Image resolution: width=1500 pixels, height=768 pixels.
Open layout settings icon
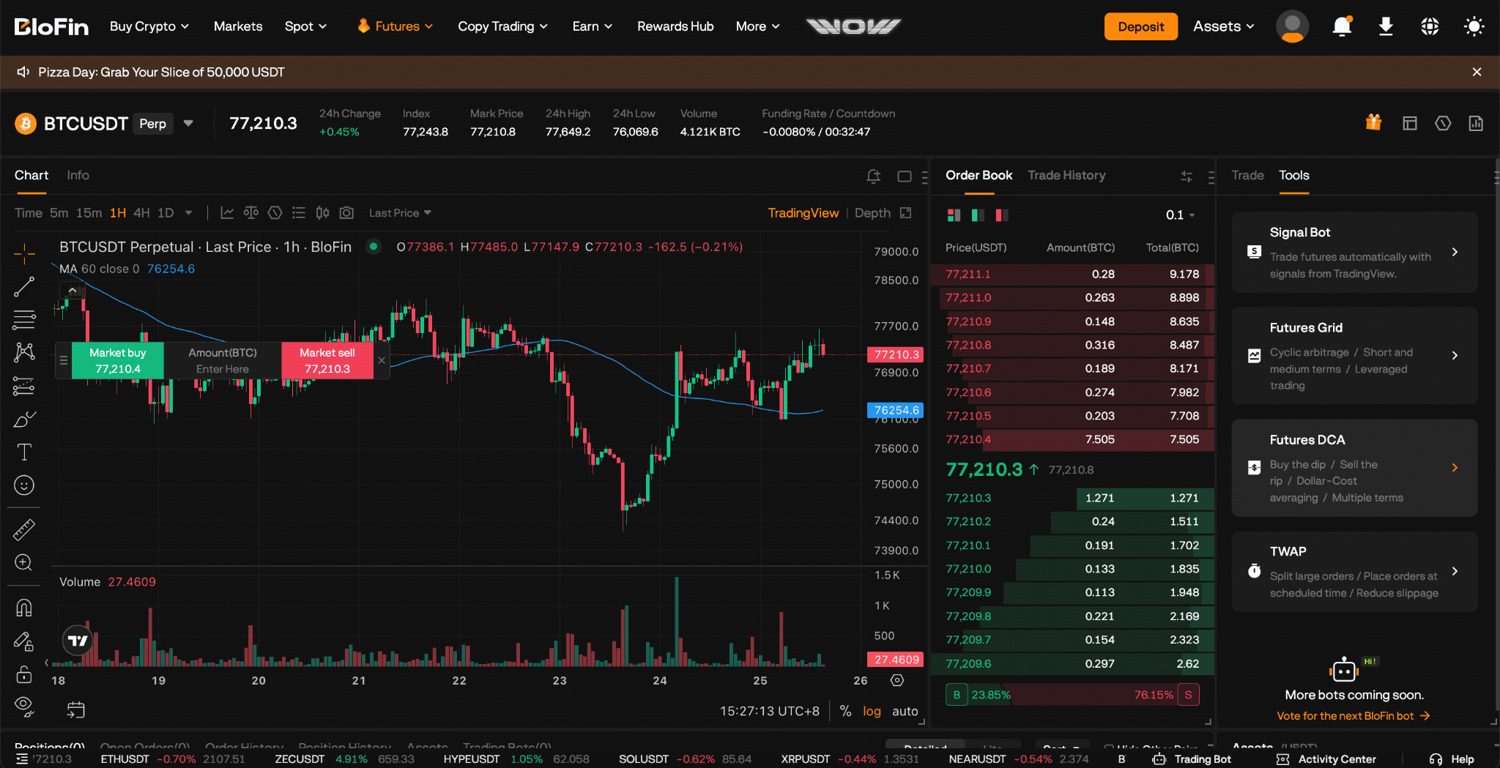(x=1410, y=123)
